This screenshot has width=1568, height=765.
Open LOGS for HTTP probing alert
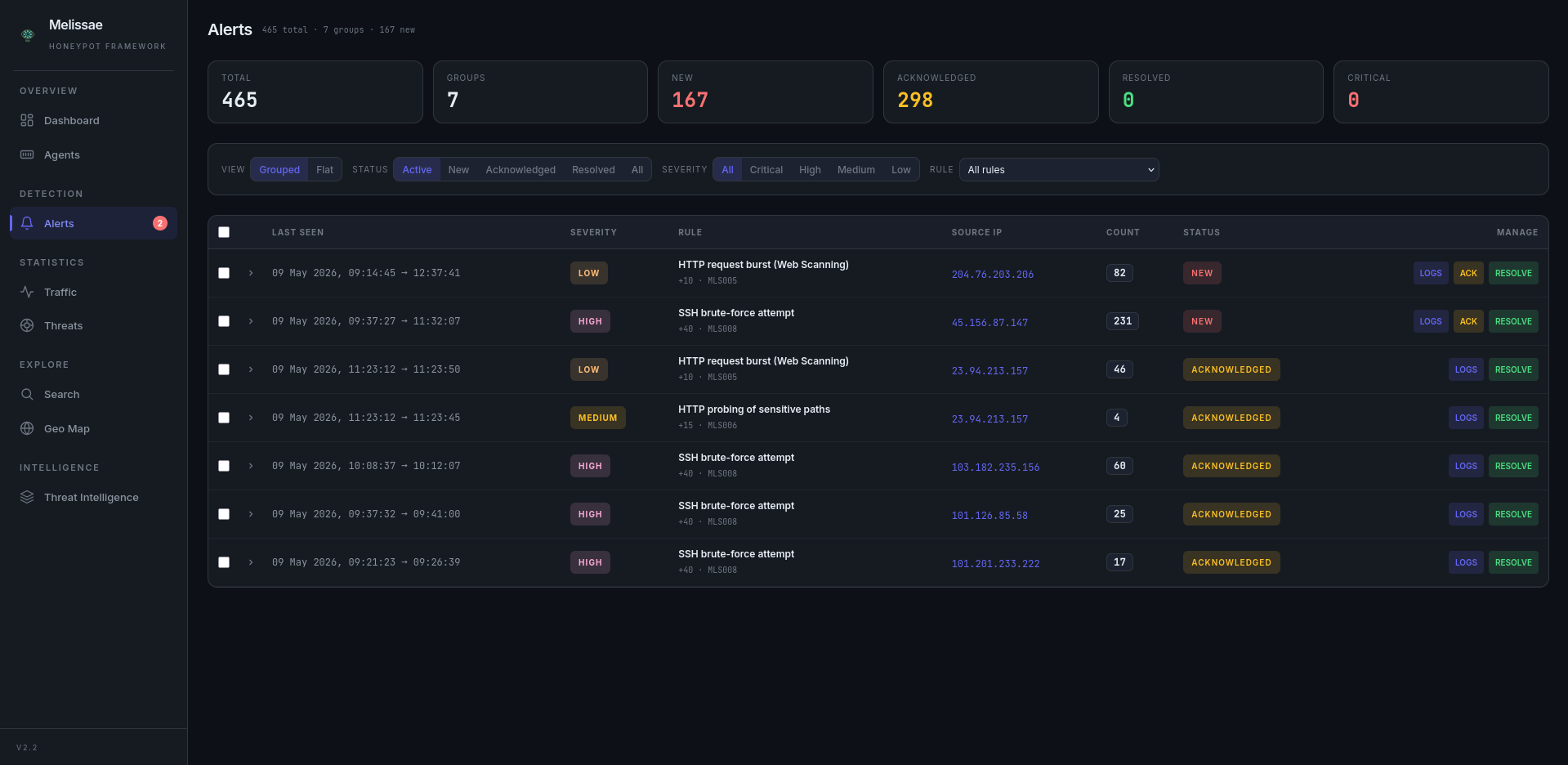[1466, 418]
